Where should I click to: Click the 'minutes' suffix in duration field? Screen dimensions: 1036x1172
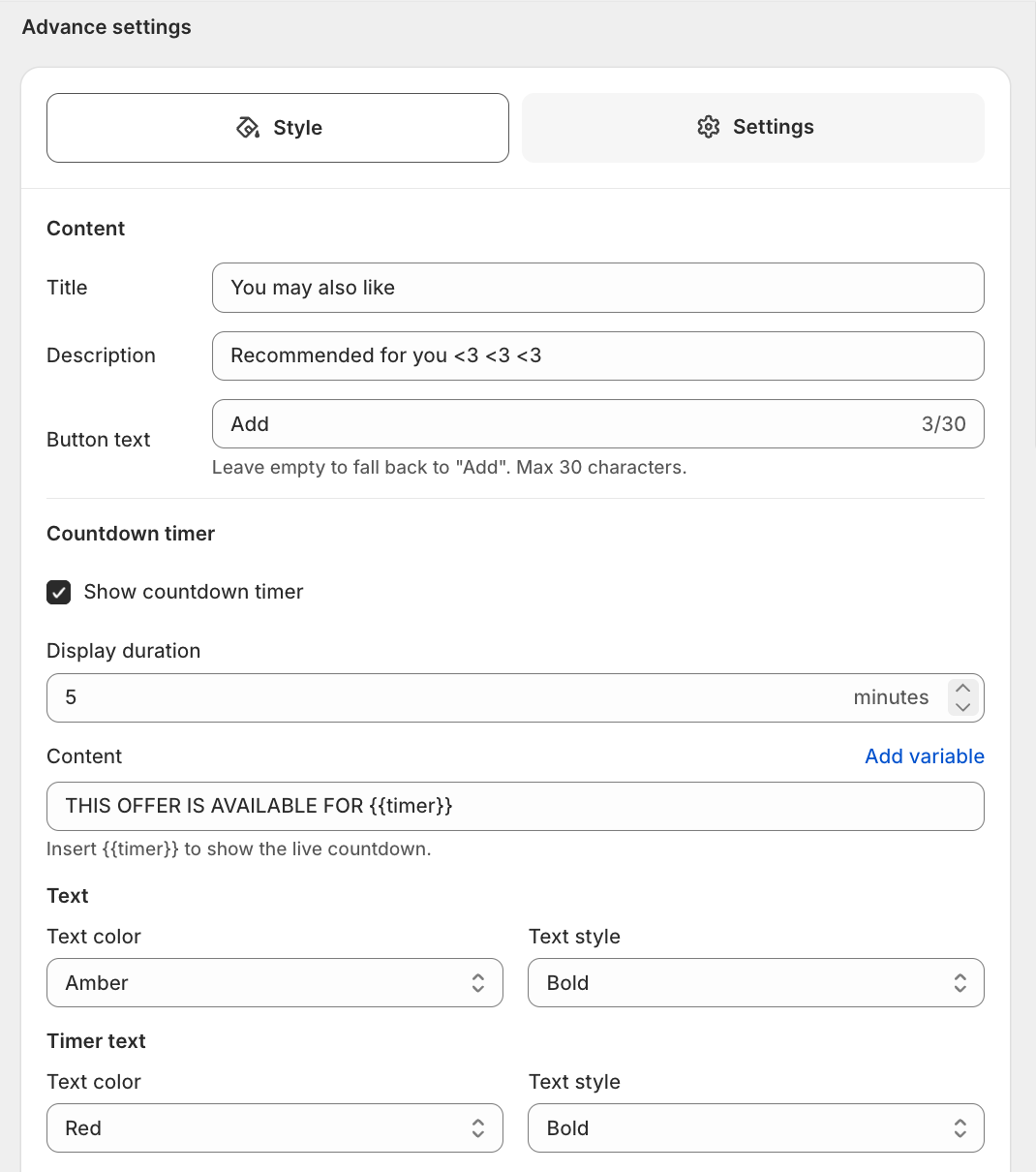pos(891,697)
